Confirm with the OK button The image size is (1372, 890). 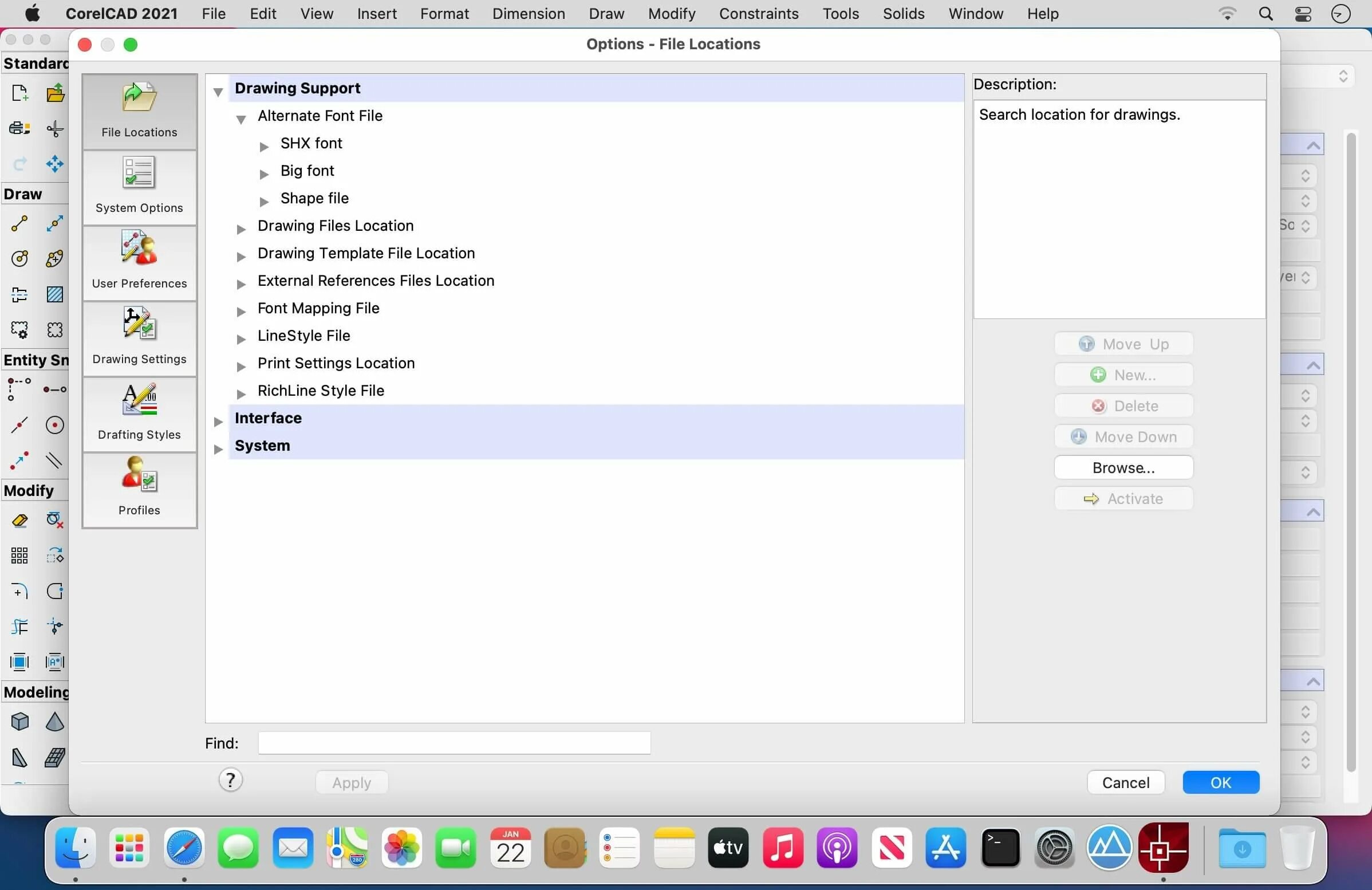[x=1220, y=782]
